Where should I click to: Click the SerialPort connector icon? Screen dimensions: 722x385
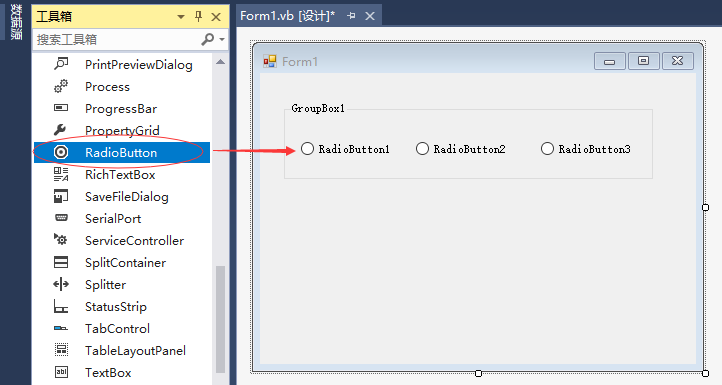61,218
